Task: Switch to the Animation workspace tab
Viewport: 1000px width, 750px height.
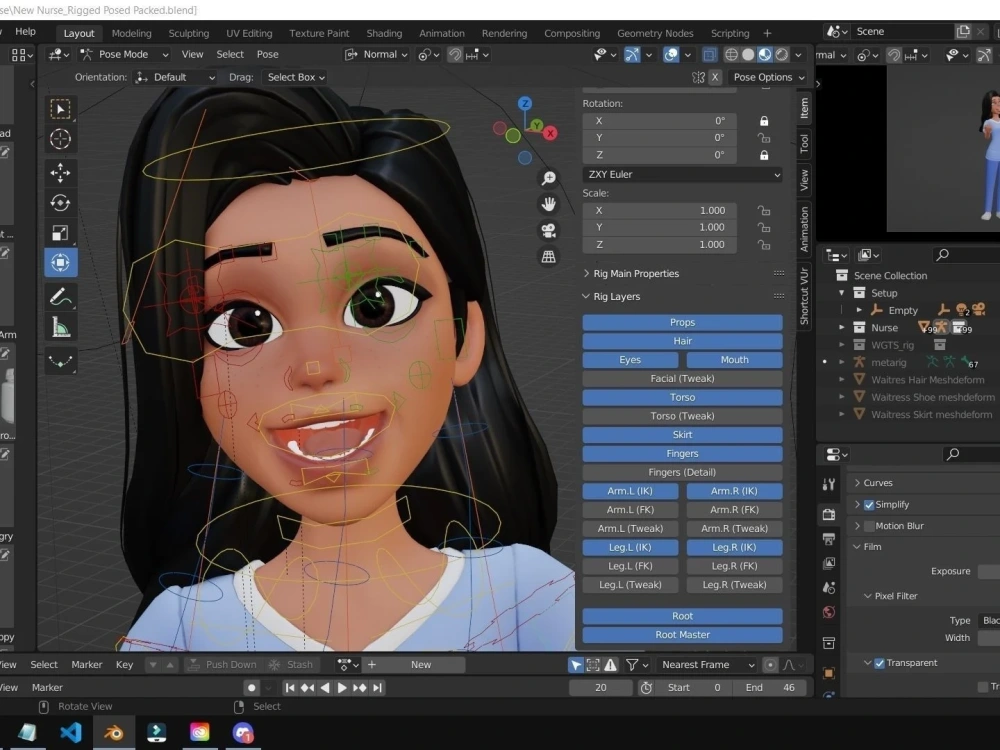Action: pyautogui.click(x=442, y=33)
